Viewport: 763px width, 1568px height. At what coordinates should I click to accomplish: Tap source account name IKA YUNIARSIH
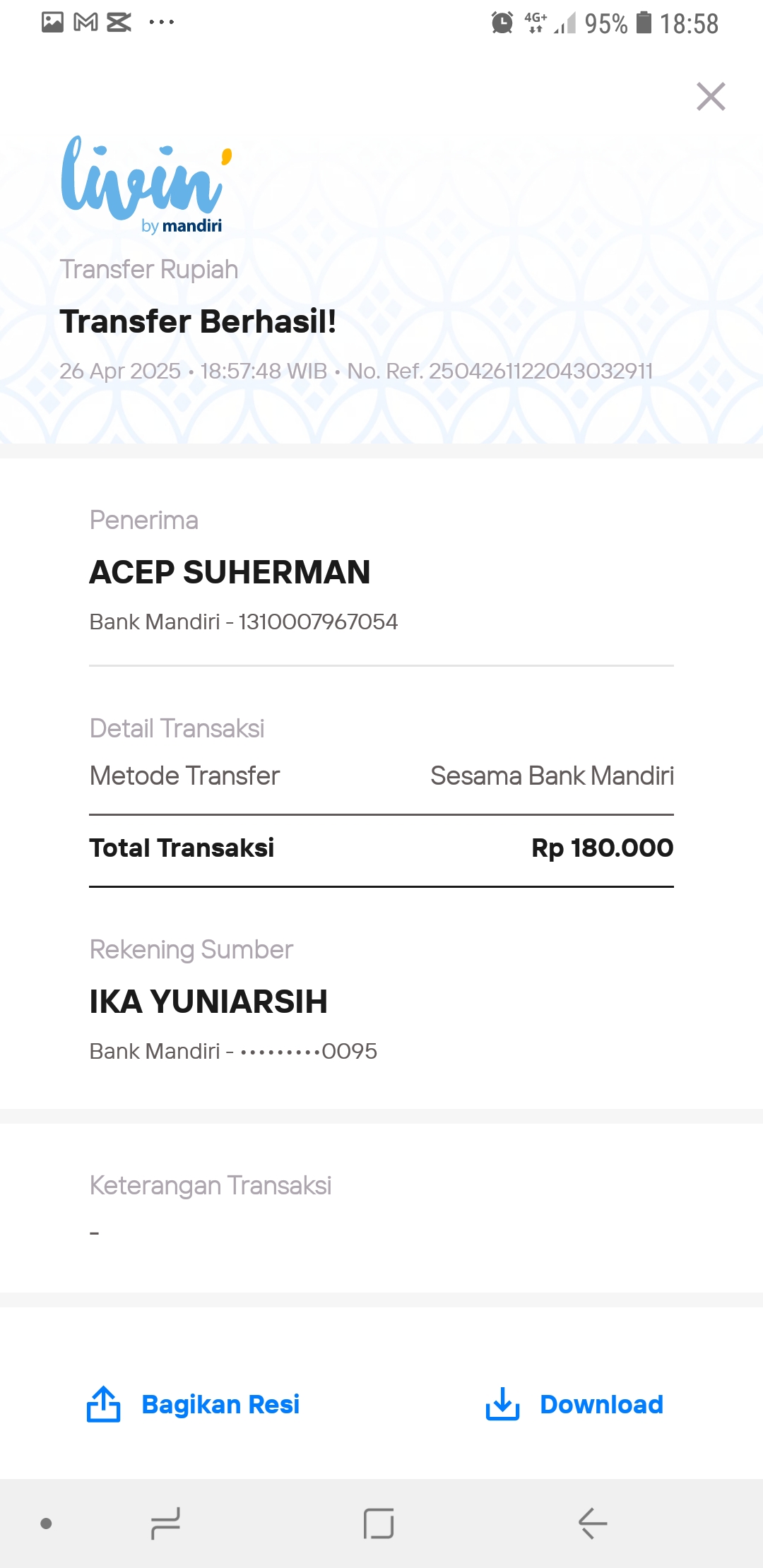click(208, 1002)
